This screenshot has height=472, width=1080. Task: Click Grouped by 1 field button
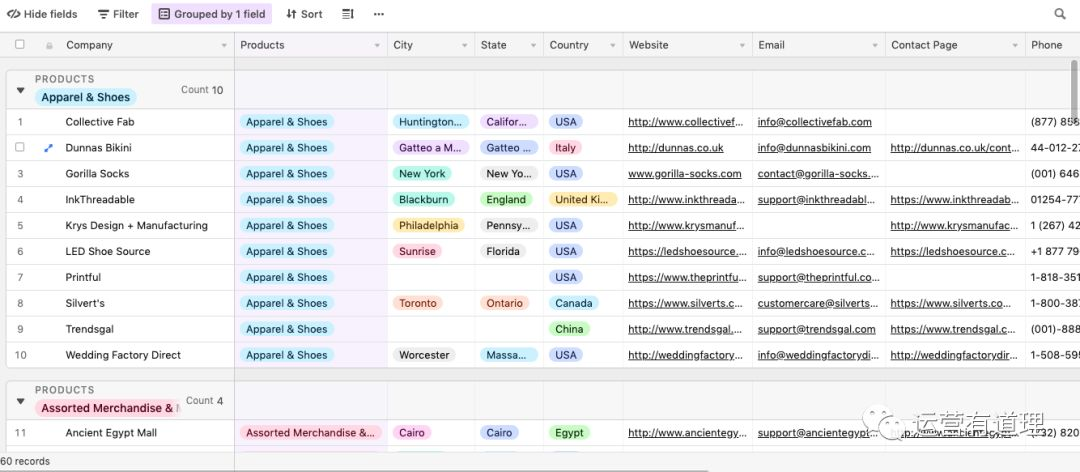coord(211,14)
